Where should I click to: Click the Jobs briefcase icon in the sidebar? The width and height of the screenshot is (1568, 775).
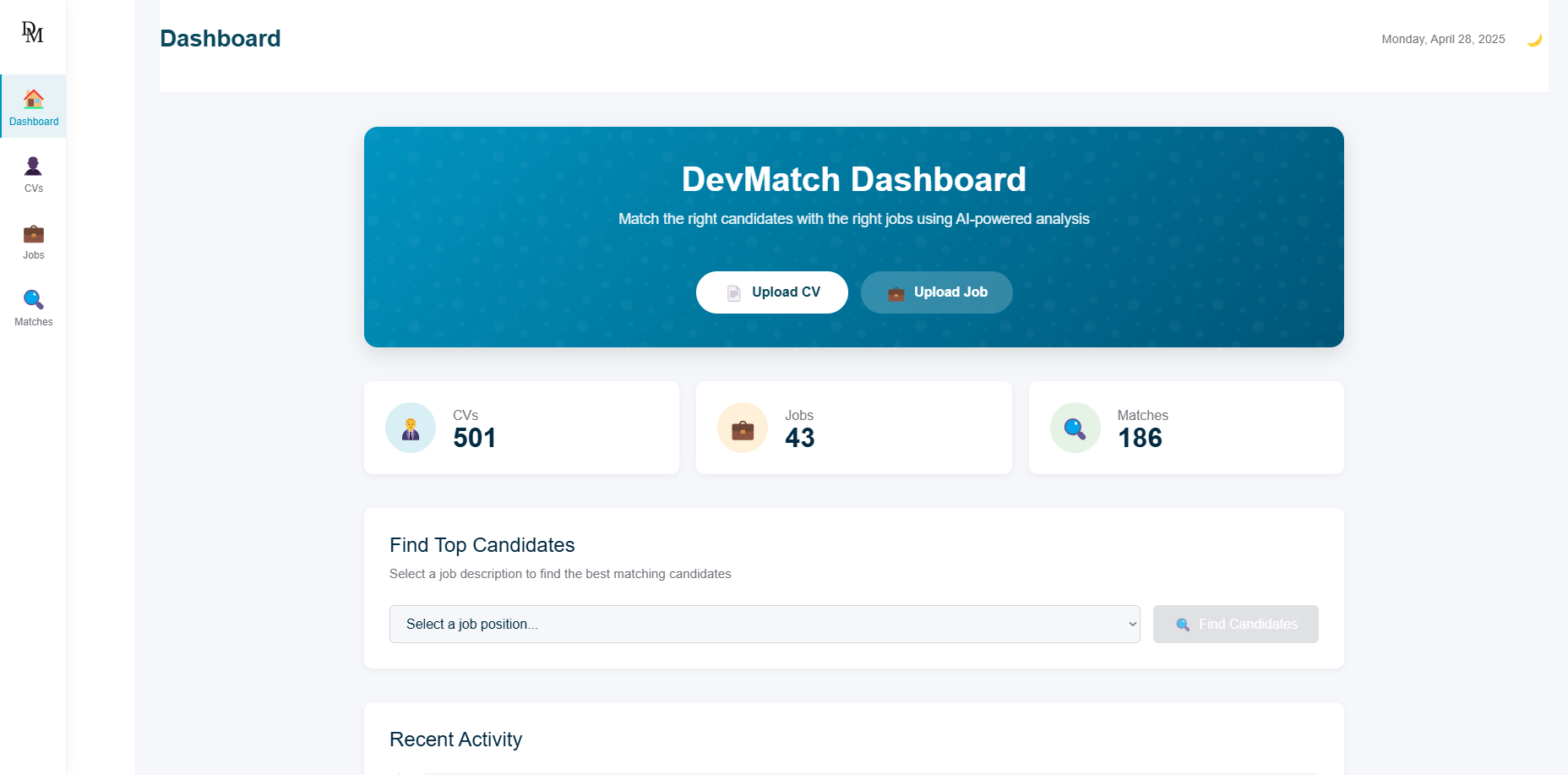(33, 232)
